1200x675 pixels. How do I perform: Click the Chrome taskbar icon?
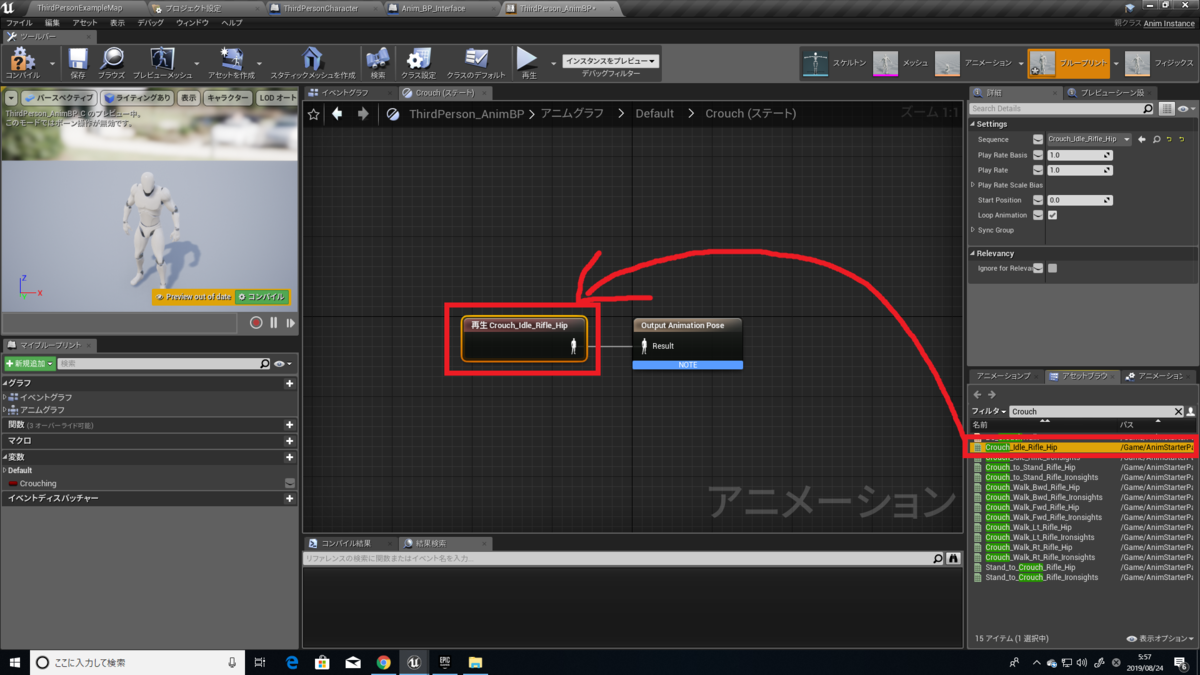(383, 662)
